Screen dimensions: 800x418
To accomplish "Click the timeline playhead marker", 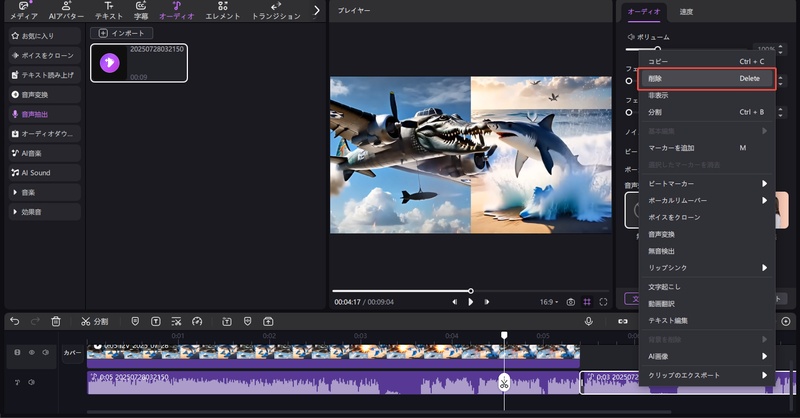I will 504,335.
